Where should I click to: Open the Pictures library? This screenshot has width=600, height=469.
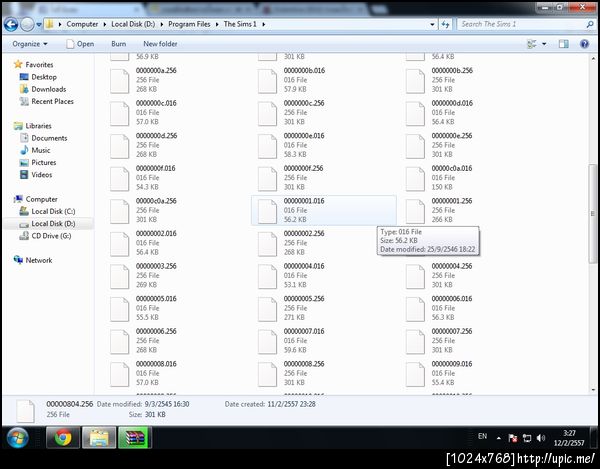pyautogui.click(x=38, y=163)
